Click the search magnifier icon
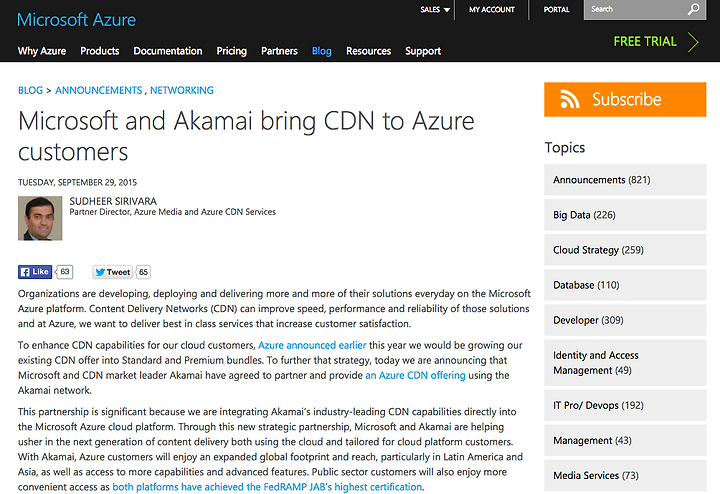This screenshot has height=494, width=720. point(693,9)
